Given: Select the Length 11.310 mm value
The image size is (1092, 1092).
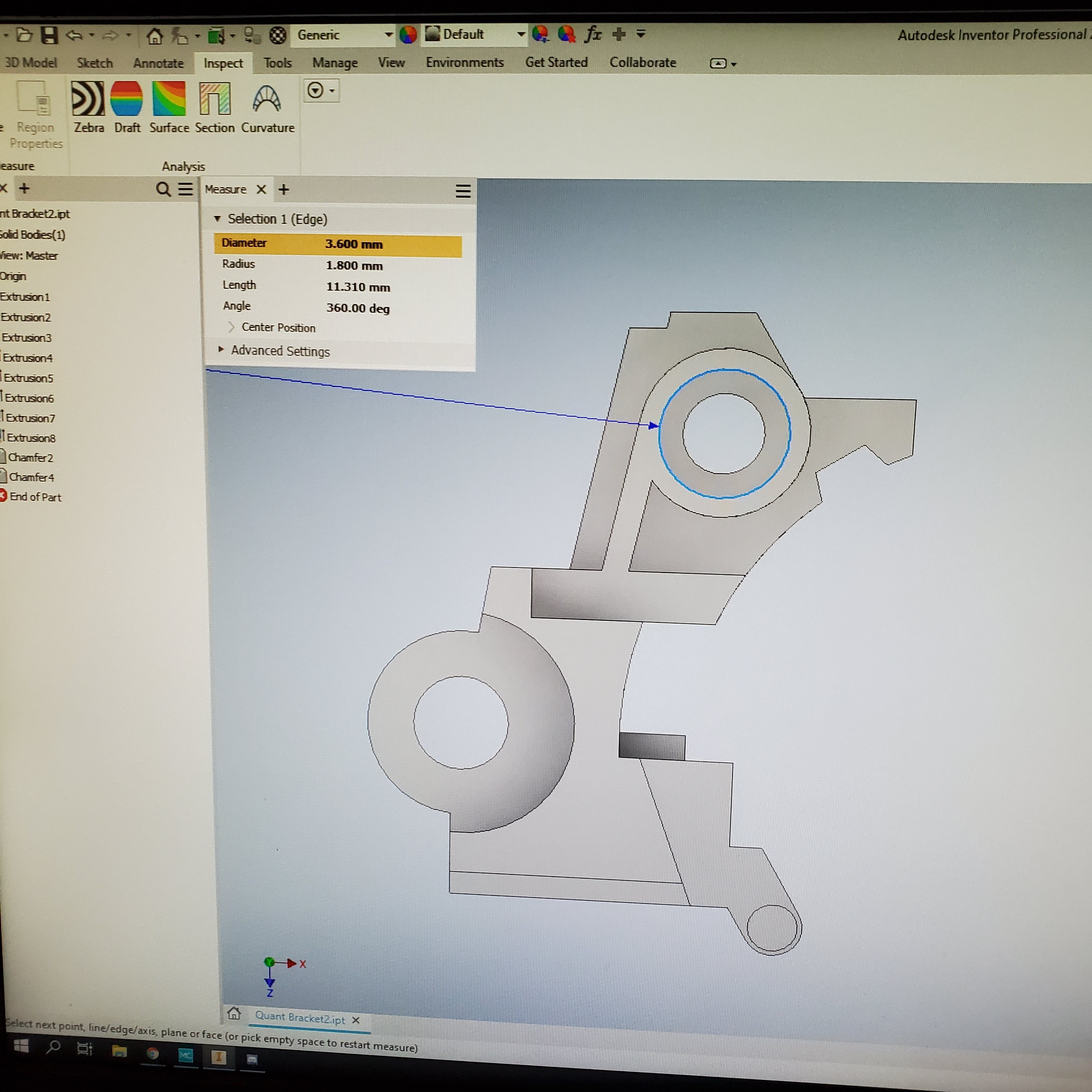Looking at the screenshot, I should click(x=358, y=287).
